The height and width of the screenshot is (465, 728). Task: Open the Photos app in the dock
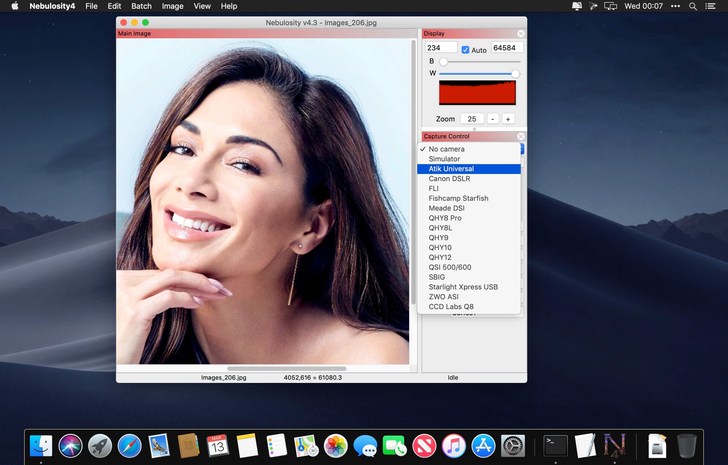336,446
